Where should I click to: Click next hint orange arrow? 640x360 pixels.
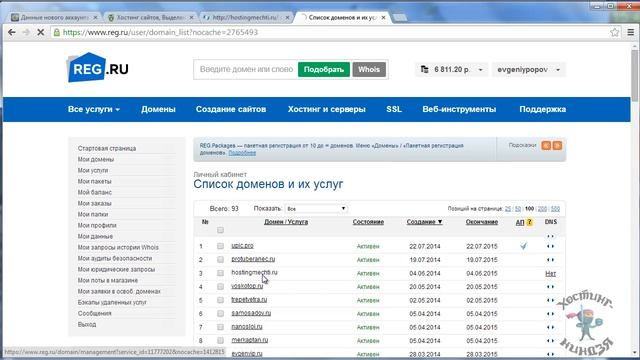[557, 146]
